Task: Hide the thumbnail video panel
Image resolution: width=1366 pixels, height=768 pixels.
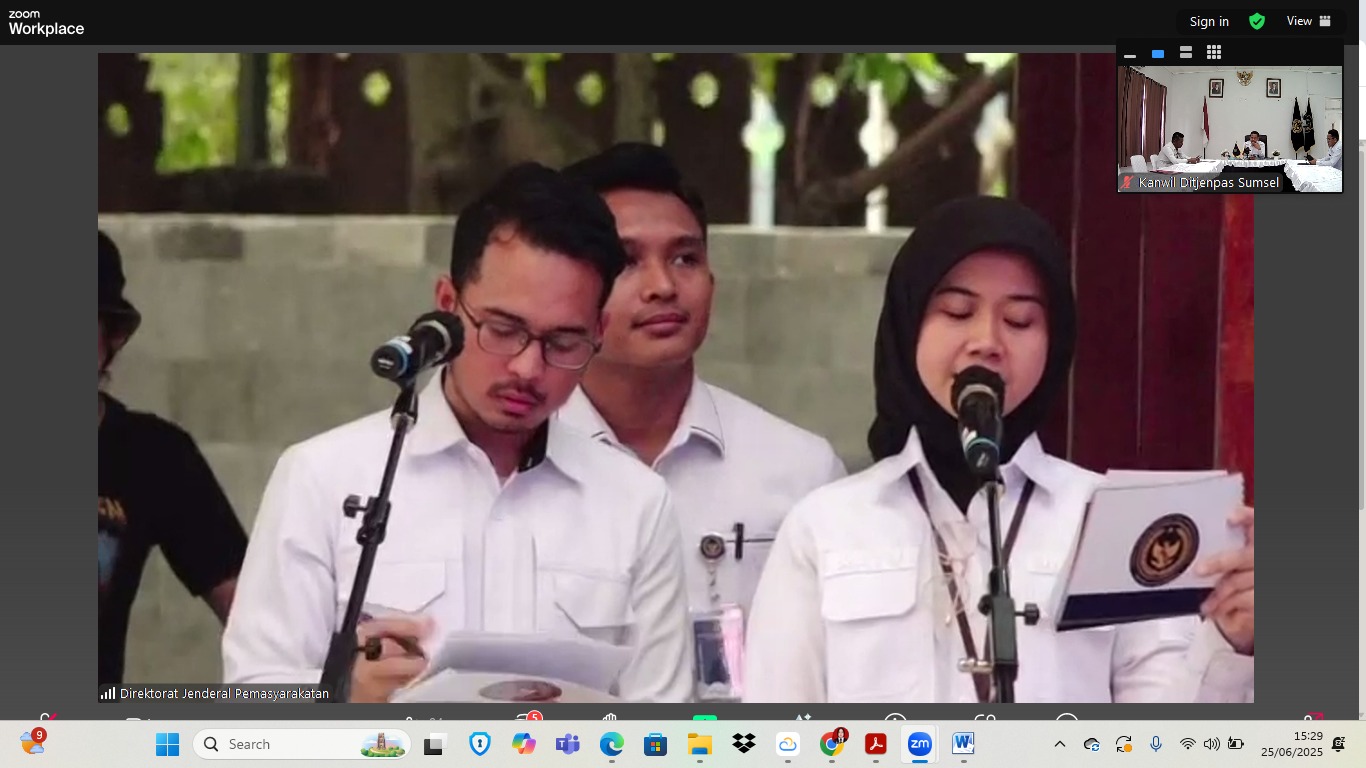Action: click(x=1130, y=54)
